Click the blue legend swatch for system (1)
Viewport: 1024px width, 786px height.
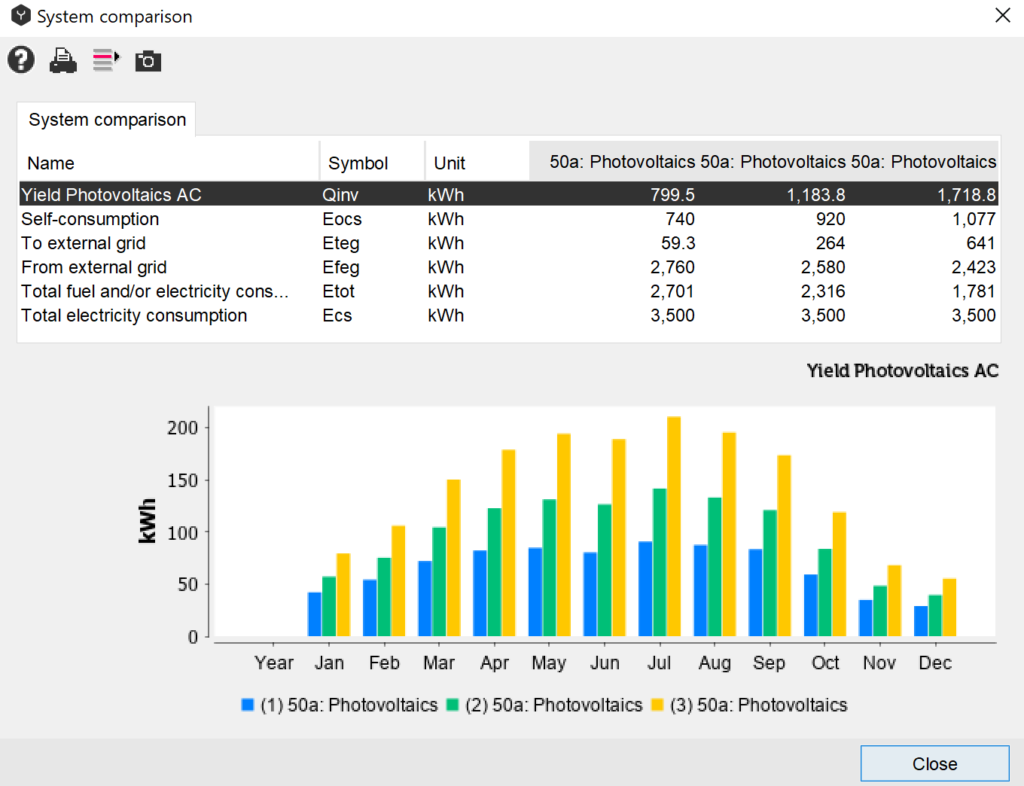coord(249,705)
